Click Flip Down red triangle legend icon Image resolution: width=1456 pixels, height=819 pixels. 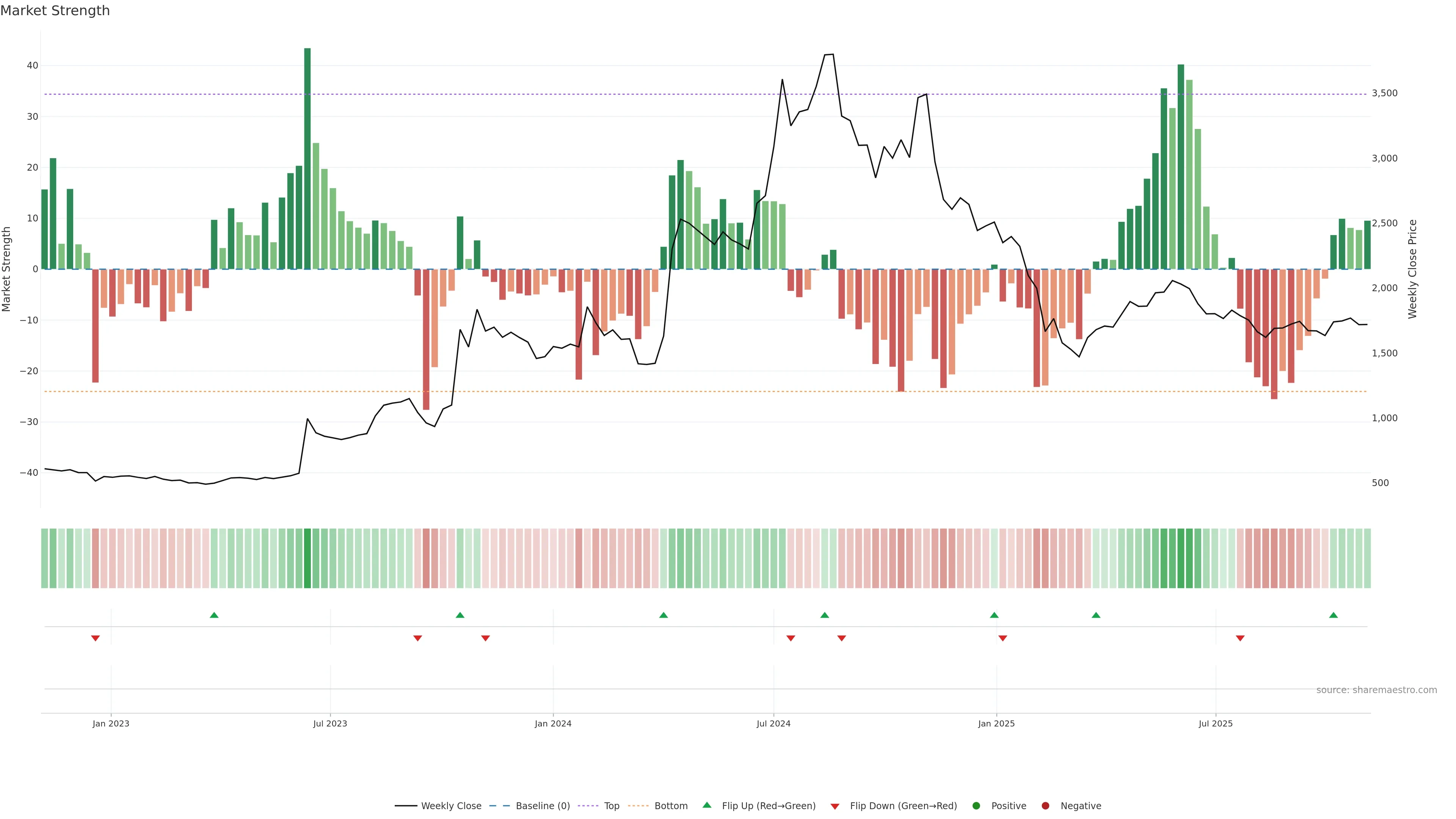835,806
